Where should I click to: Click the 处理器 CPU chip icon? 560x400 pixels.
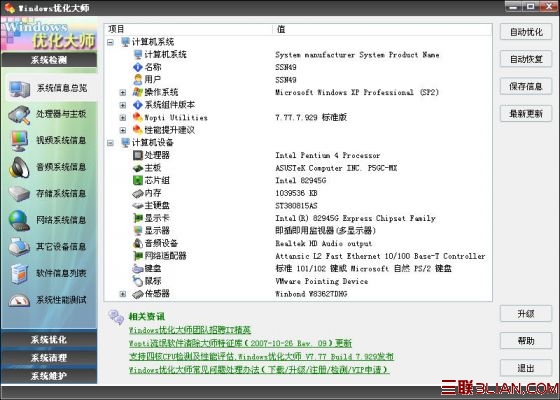138,155
